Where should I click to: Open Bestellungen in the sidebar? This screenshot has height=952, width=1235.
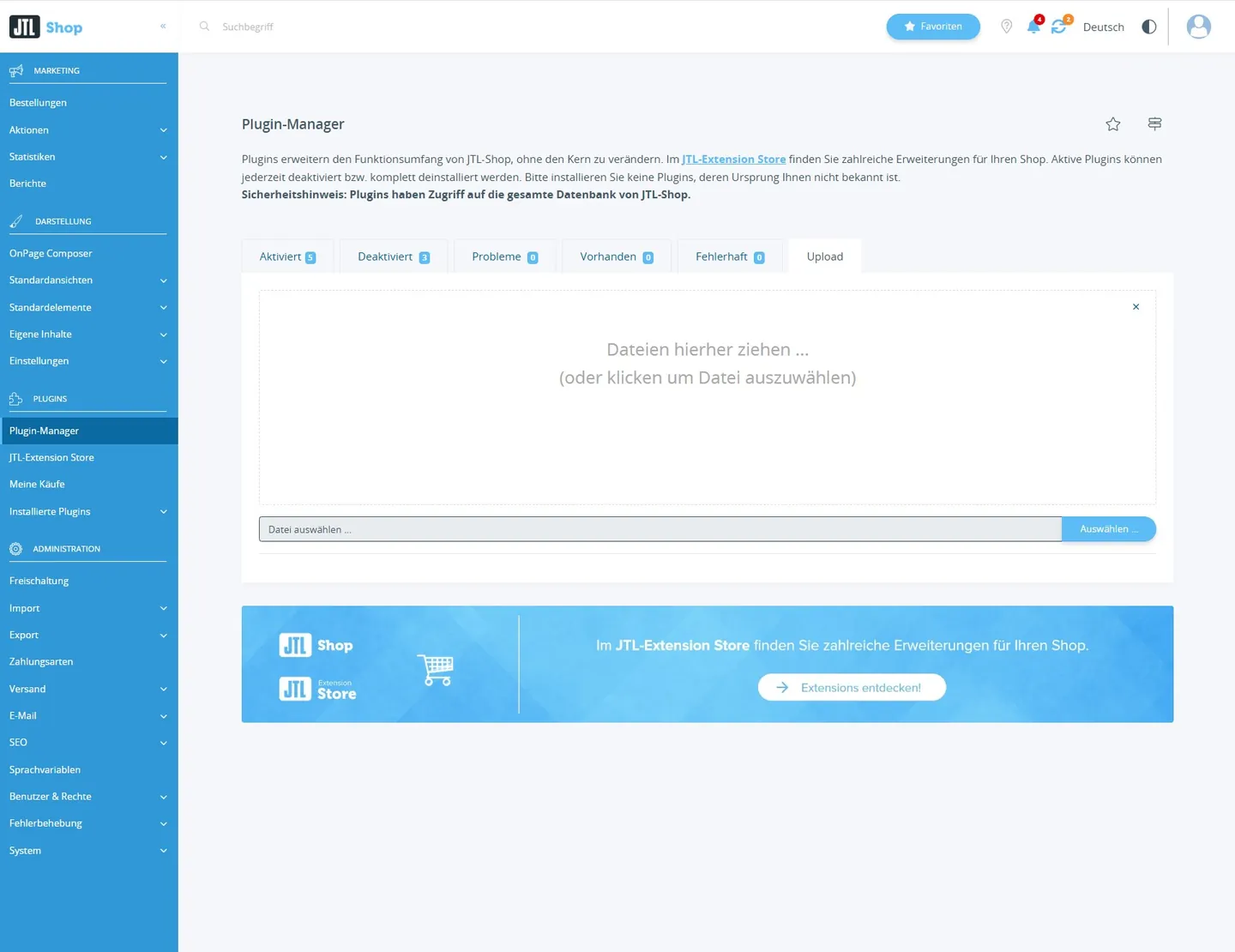click(x=38, y=103)
